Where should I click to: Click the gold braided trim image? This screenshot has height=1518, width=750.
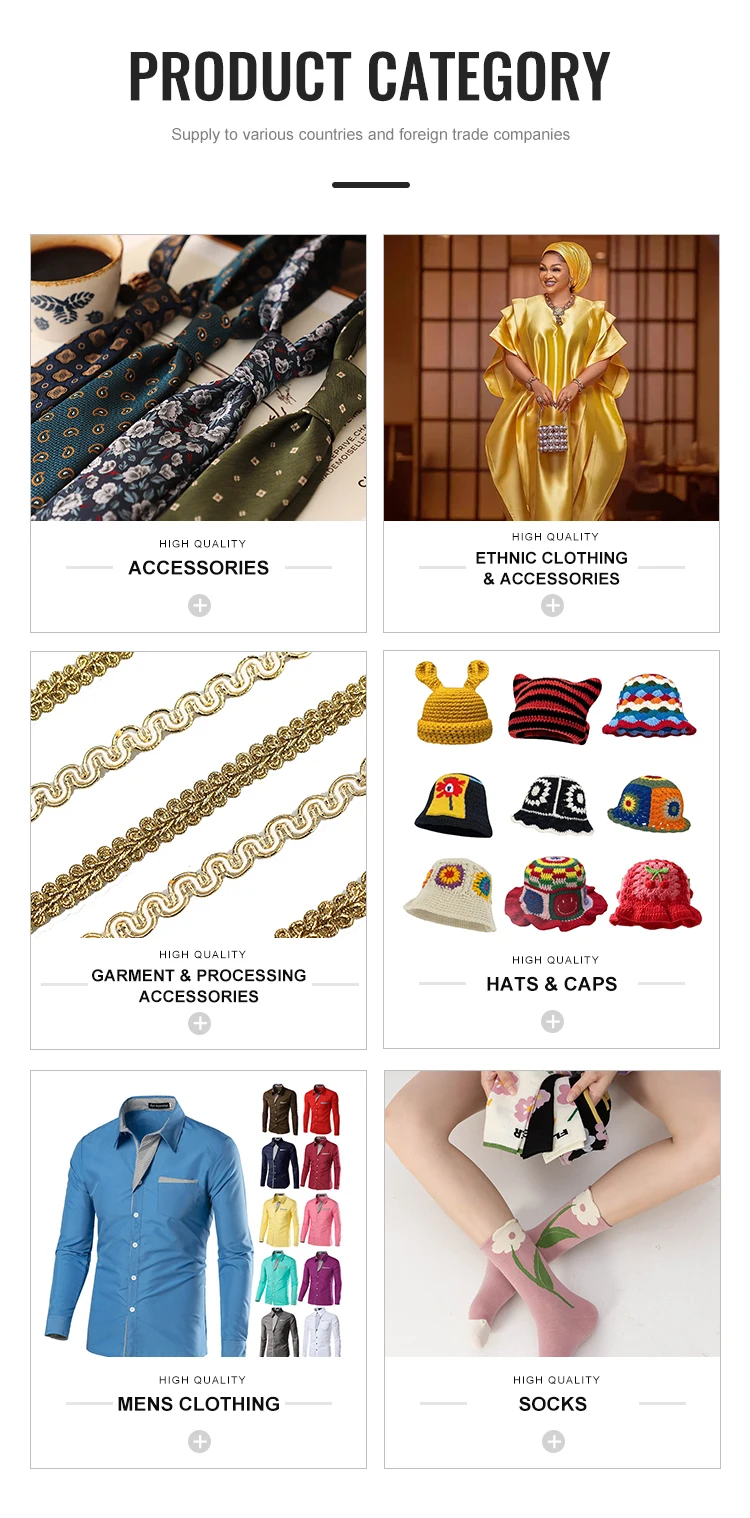(x=199, y=795)
